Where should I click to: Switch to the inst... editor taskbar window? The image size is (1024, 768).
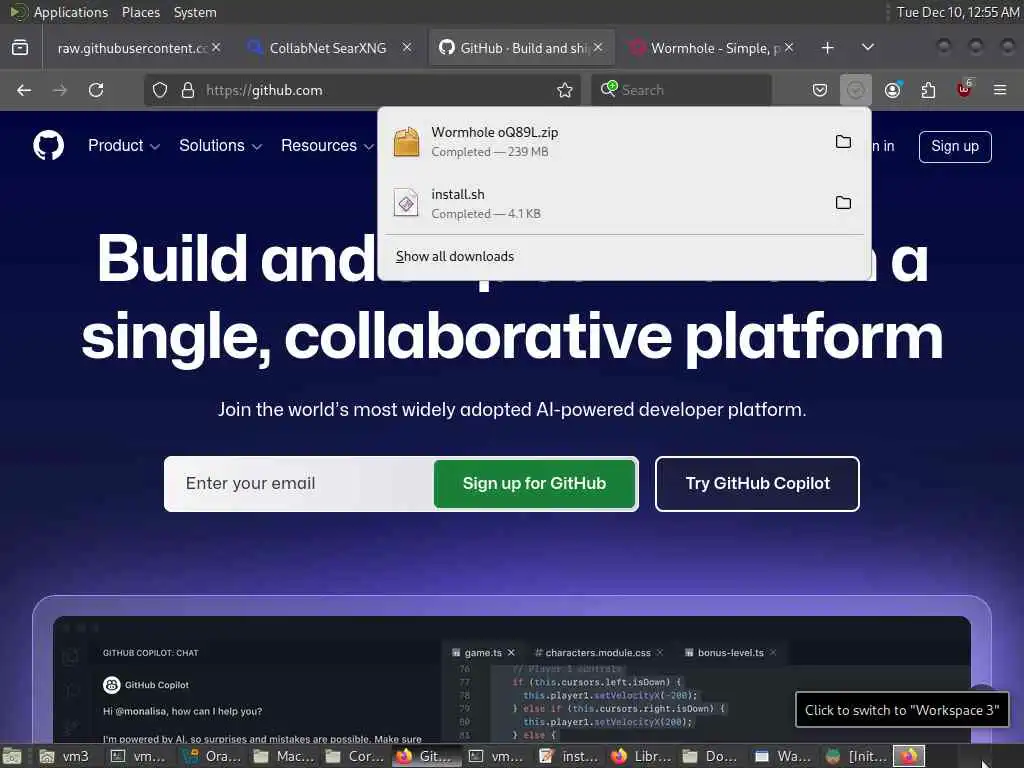pos(569,756)
